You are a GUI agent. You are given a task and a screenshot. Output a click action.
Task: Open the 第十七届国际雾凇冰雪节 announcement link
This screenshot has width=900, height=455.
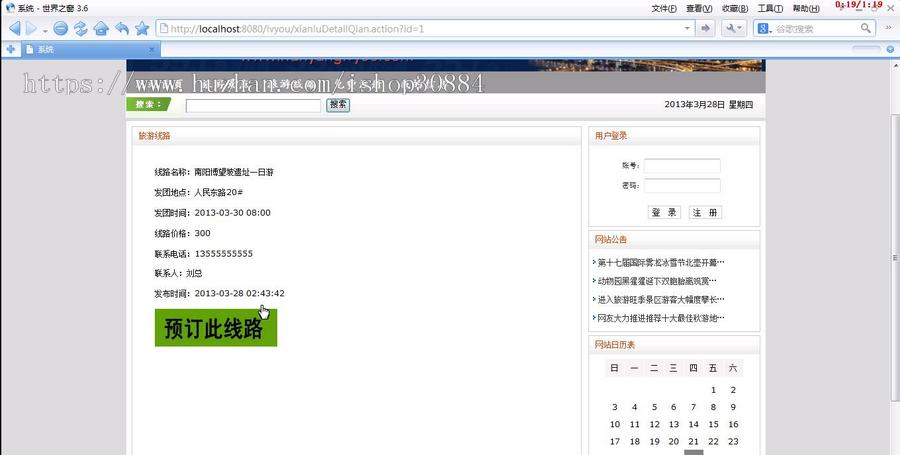(x=661, y=263)
